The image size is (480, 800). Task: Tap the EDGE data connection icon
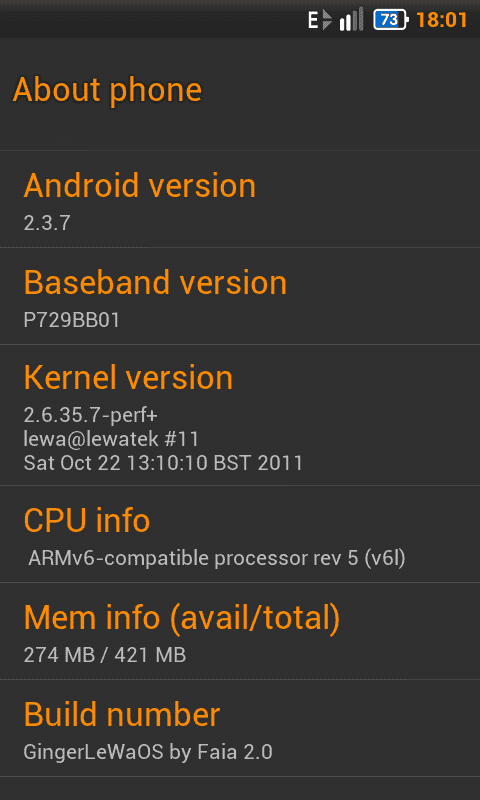[x=320, y=20]
